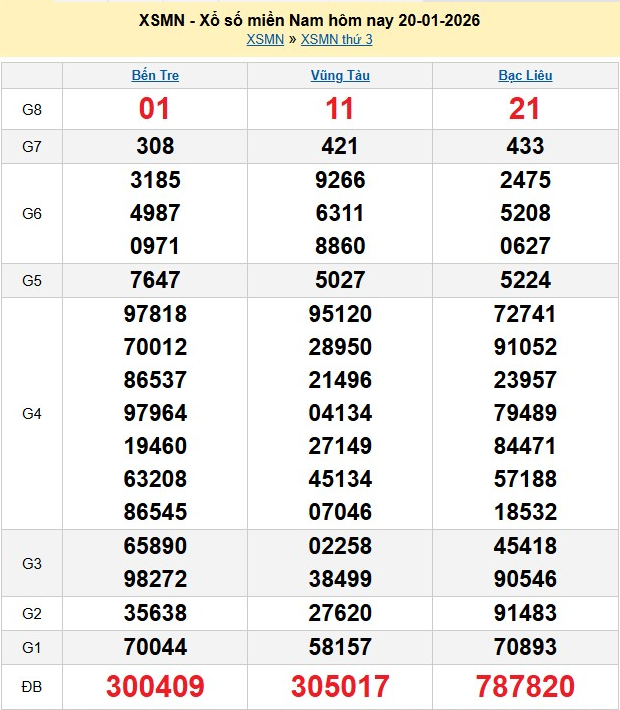Click the G8 result 21 for Bạc Liêu
620x710 pixels.
tap(525, 109)
